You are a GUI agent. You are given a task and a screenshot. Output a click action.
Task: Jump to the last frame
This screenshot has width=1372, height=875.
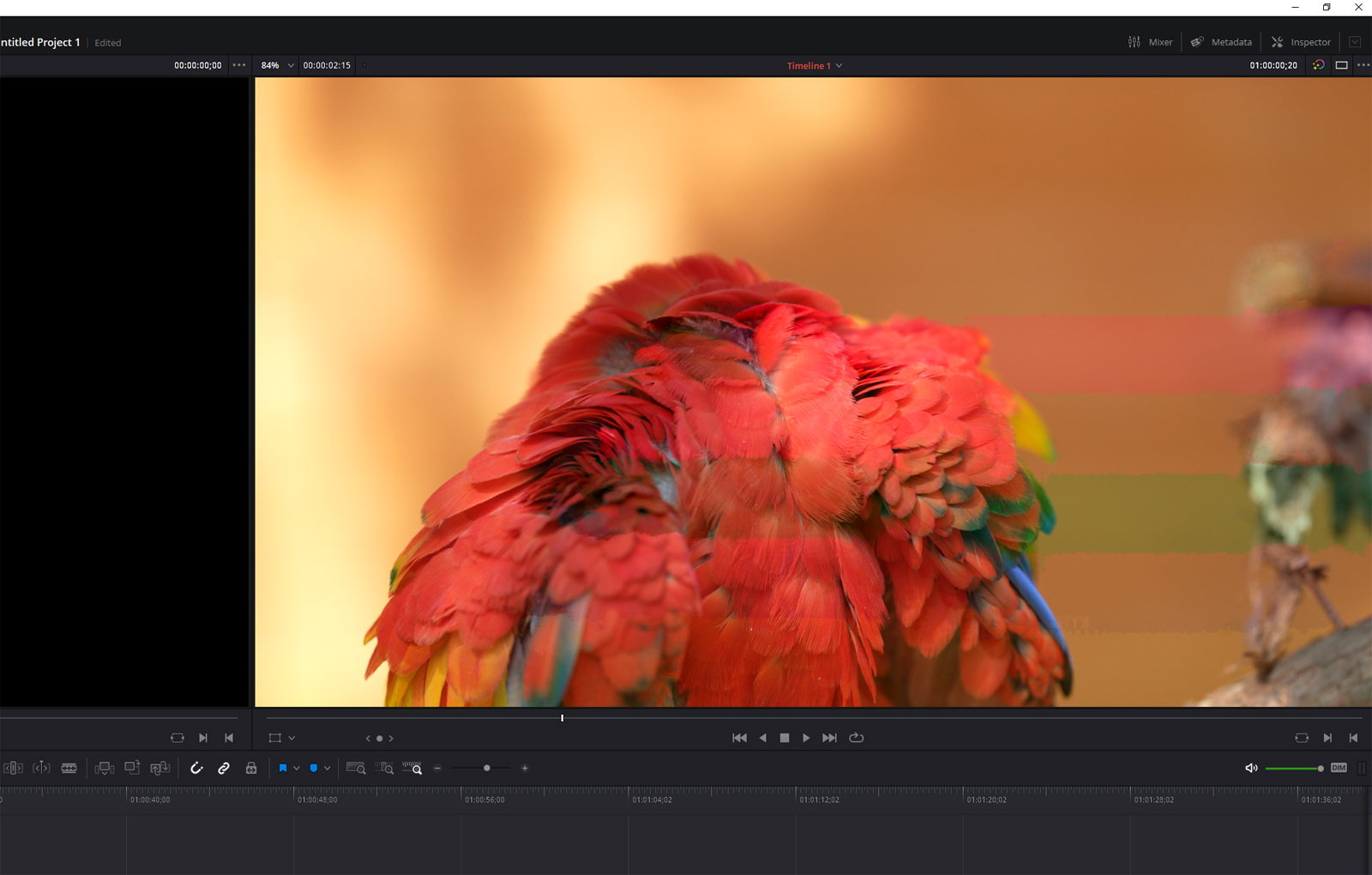click(829, 738)
